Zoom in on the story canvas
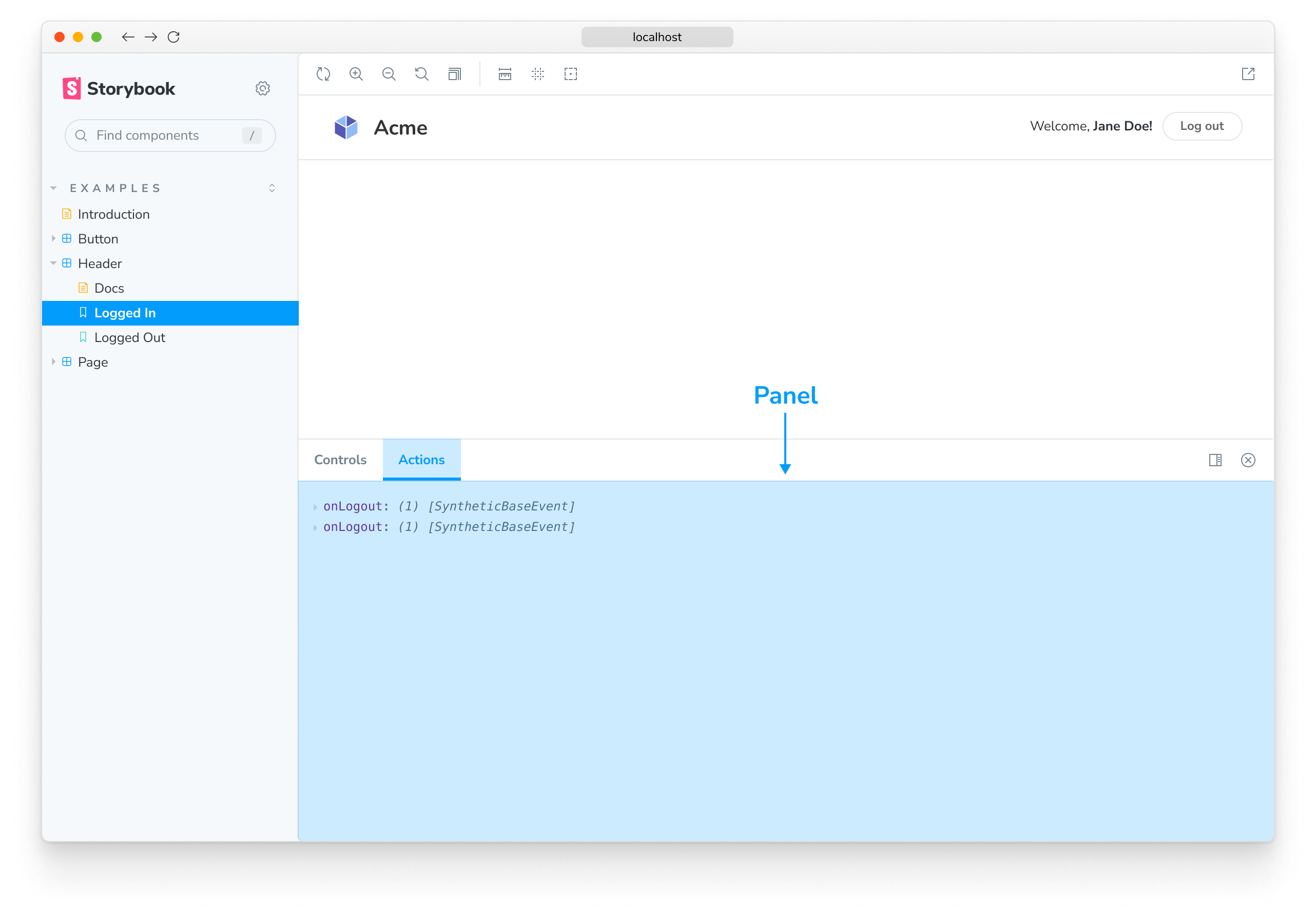The image size is (1316, 914). (356, 74)
